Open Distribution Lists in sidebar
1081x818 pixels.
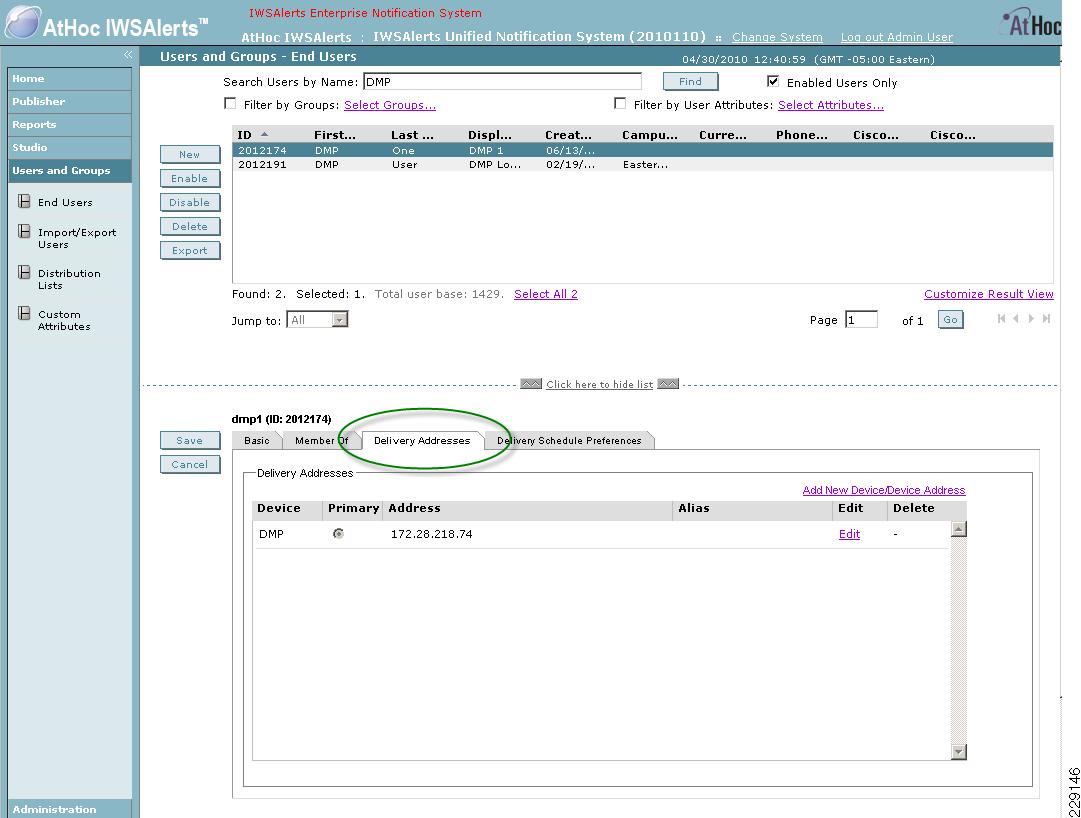69,279
